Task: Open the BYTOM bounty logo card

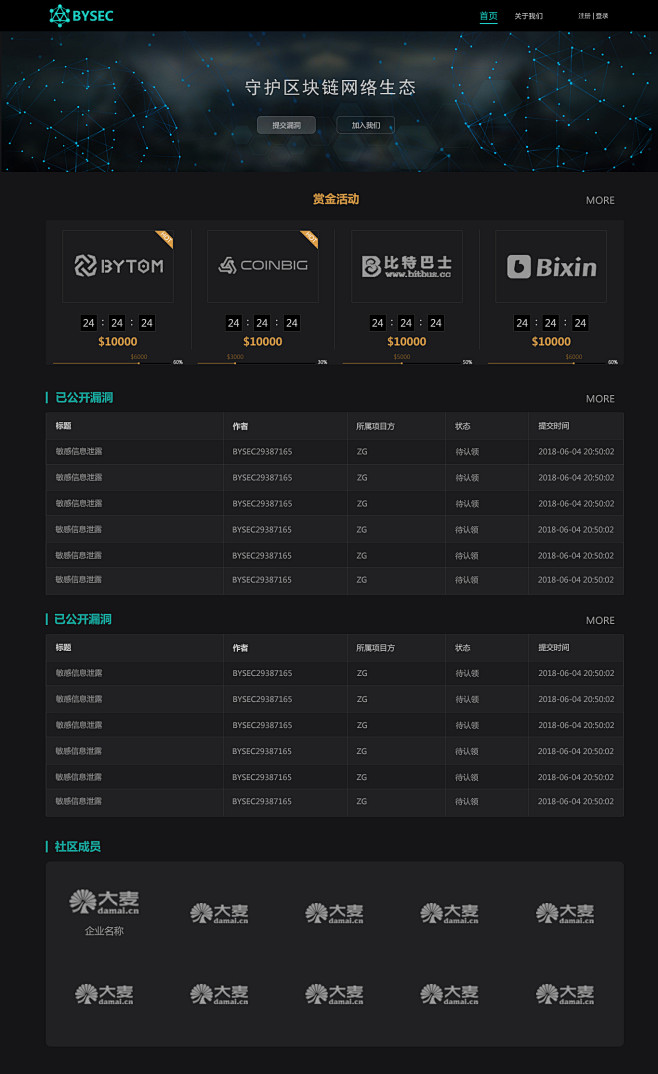Action: point(118,266)
